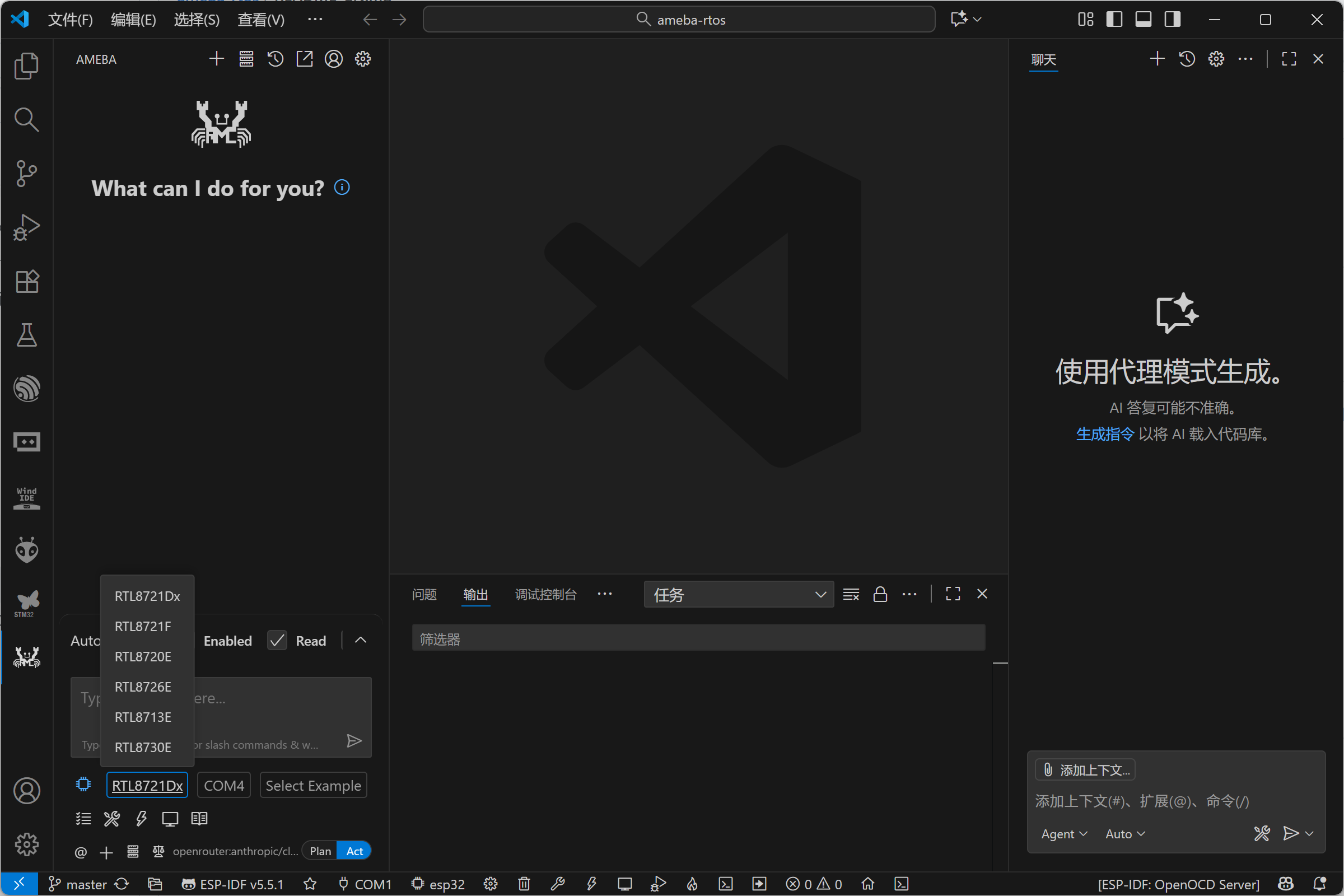Open the ESP-IDF Espressif sidebar icon
The image size is (1344, 896).
26,389
